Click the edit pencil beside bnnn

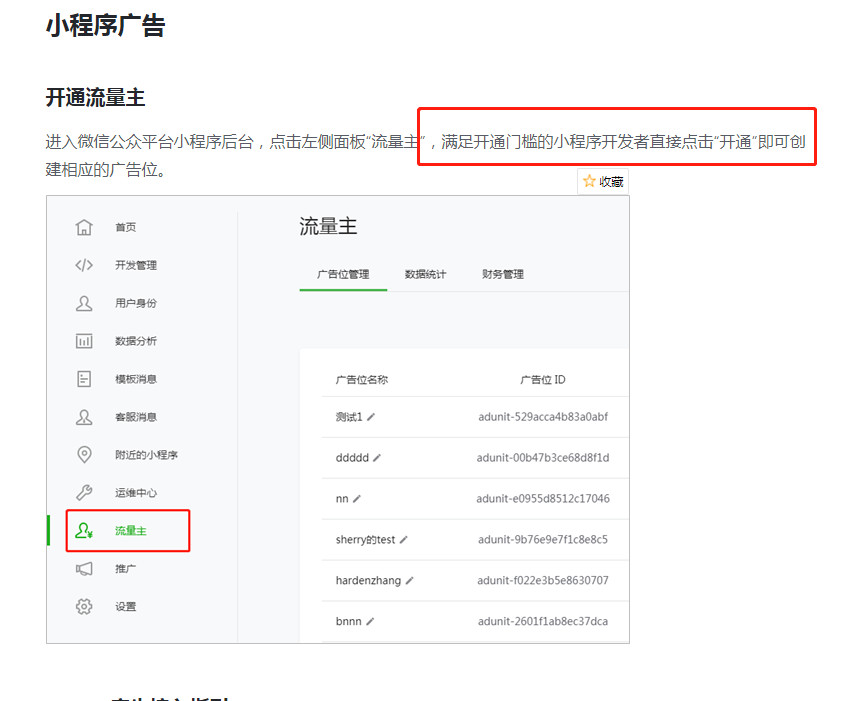coord(370,621)
